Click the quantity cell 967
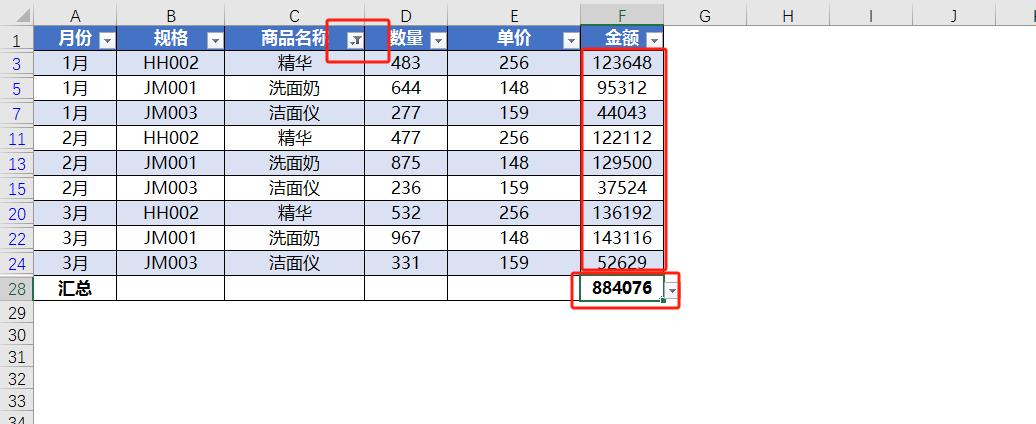This screenshot has height=424, width=1036. (x=406, y=238)
